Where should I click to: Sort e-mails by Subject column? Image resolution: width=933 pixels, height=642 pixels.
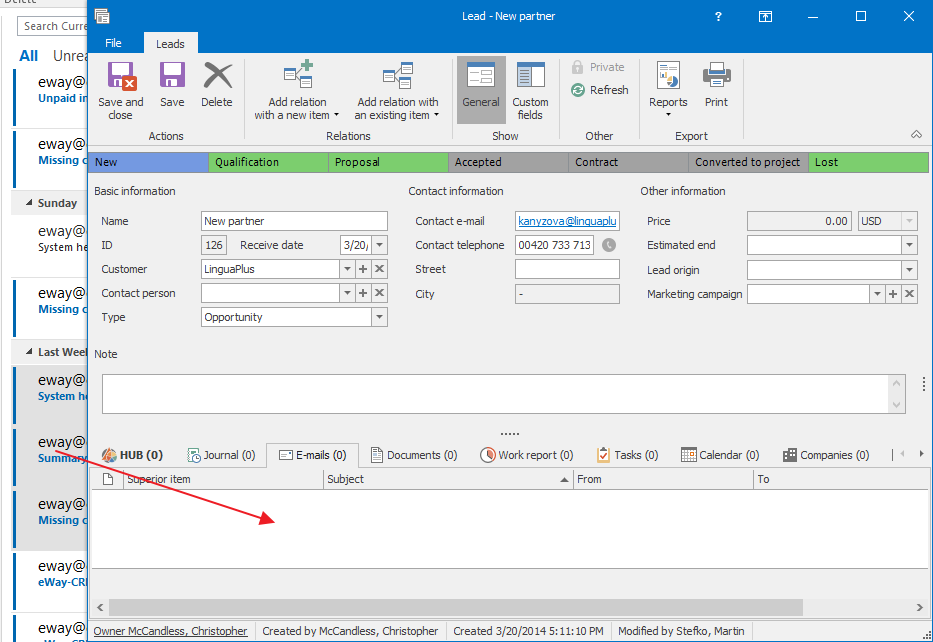click(x=448, y=479)
